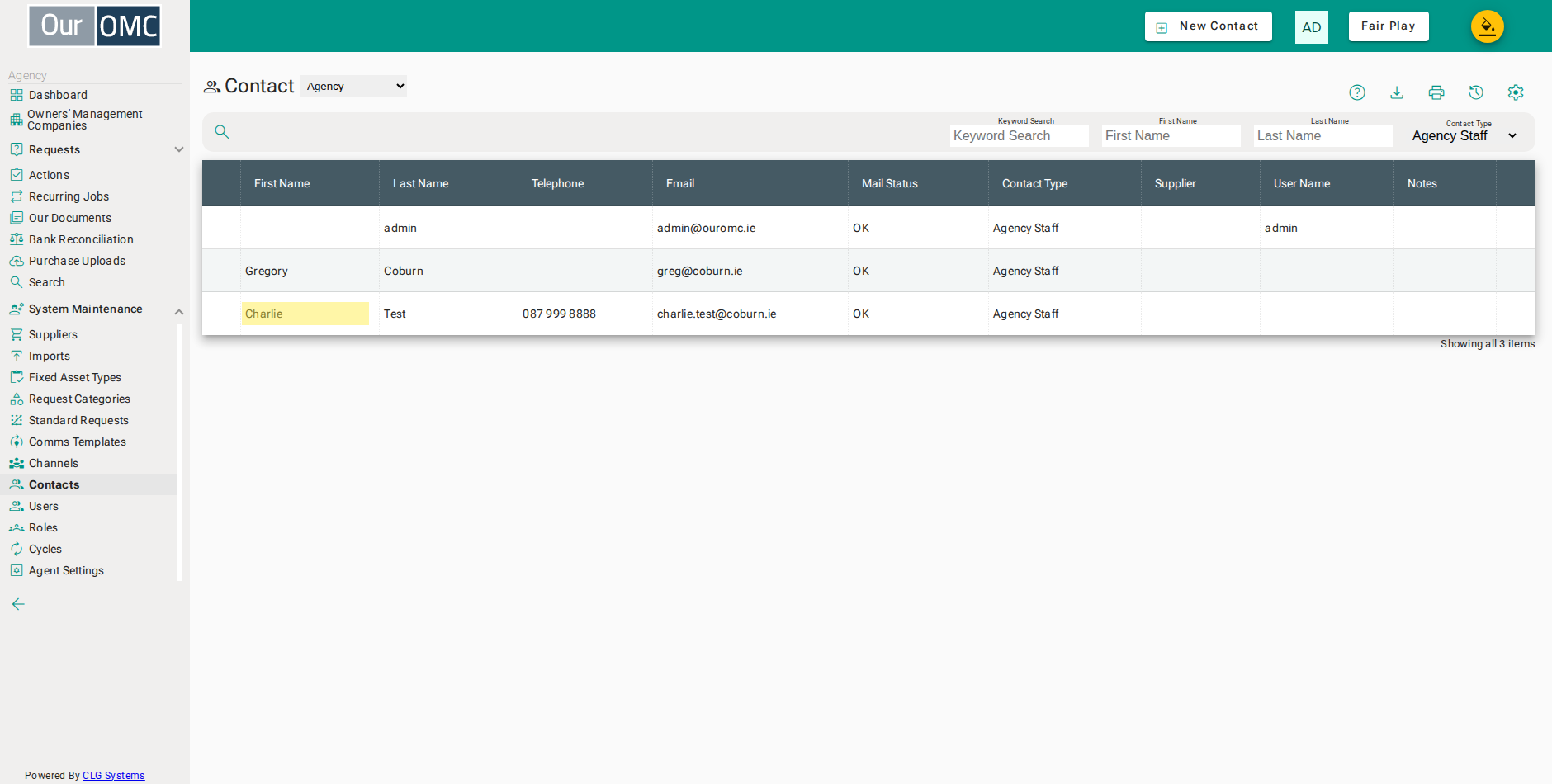Click the Our OMC logo
Viewport: 1552px width, 784px height.
95,26
